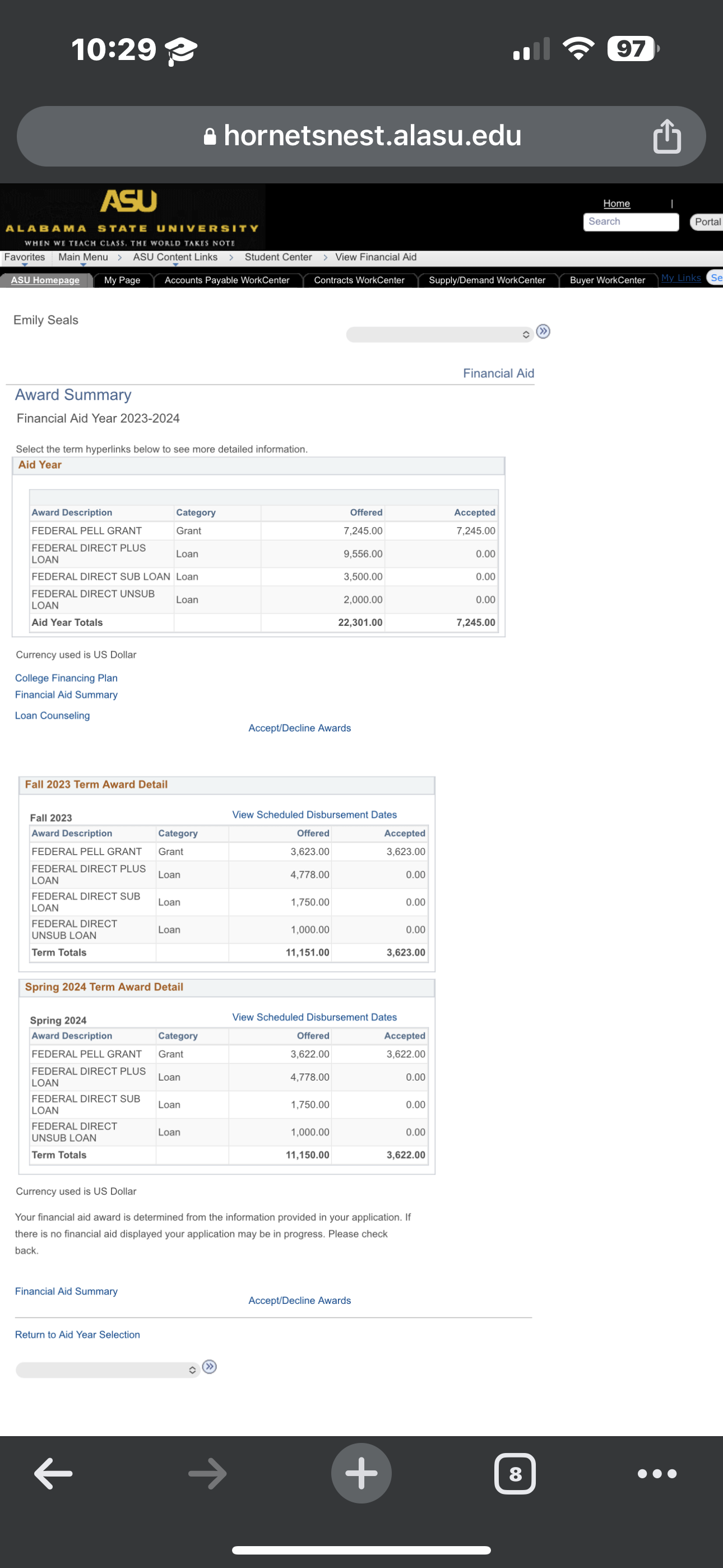Viewport: 723px width, 1568px height.
Task: Open the tab switcher showing 8 tabs
Action: pyautogui.click(x=515, y=1474)
